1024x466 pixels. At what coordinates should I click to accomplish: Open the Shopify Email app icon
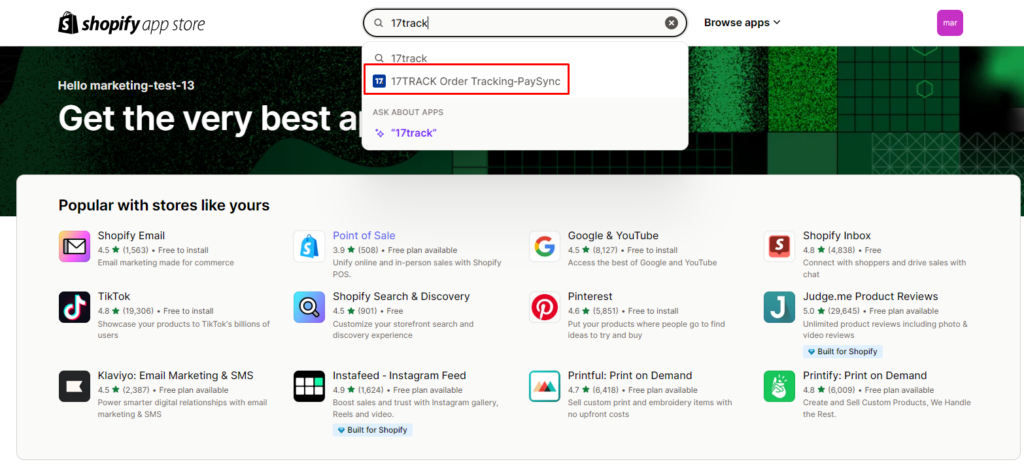pos(74,246)
